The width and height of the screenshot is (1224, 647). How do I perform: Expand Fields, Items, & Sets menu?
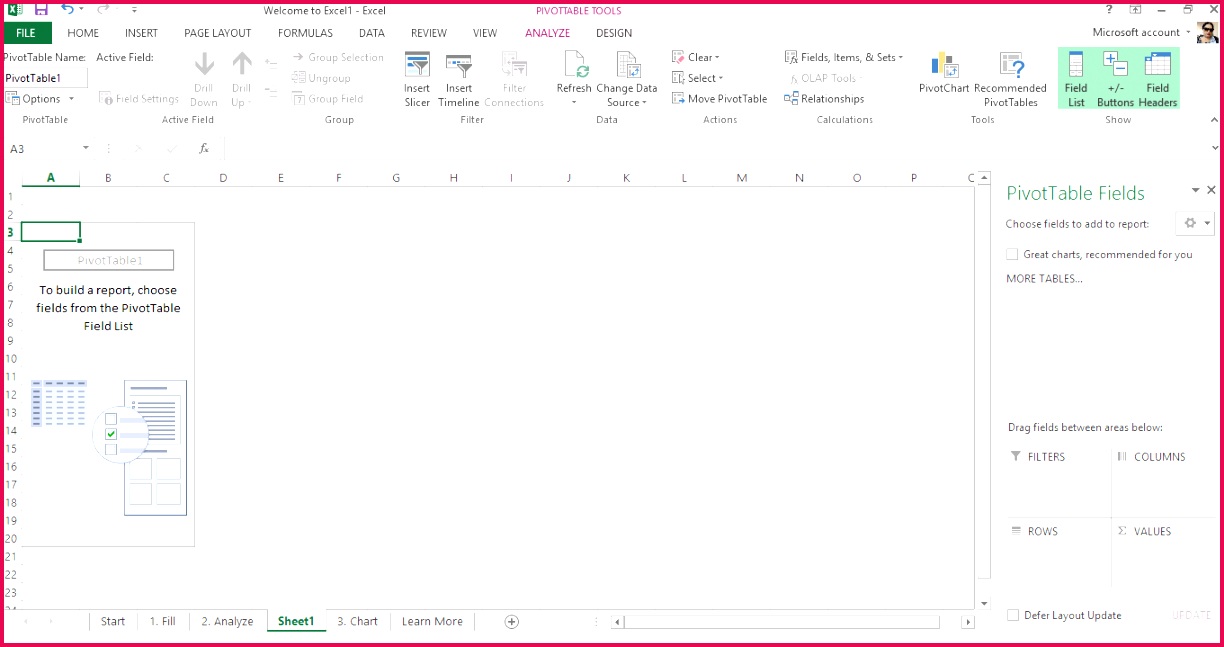[x=844, y=57]
